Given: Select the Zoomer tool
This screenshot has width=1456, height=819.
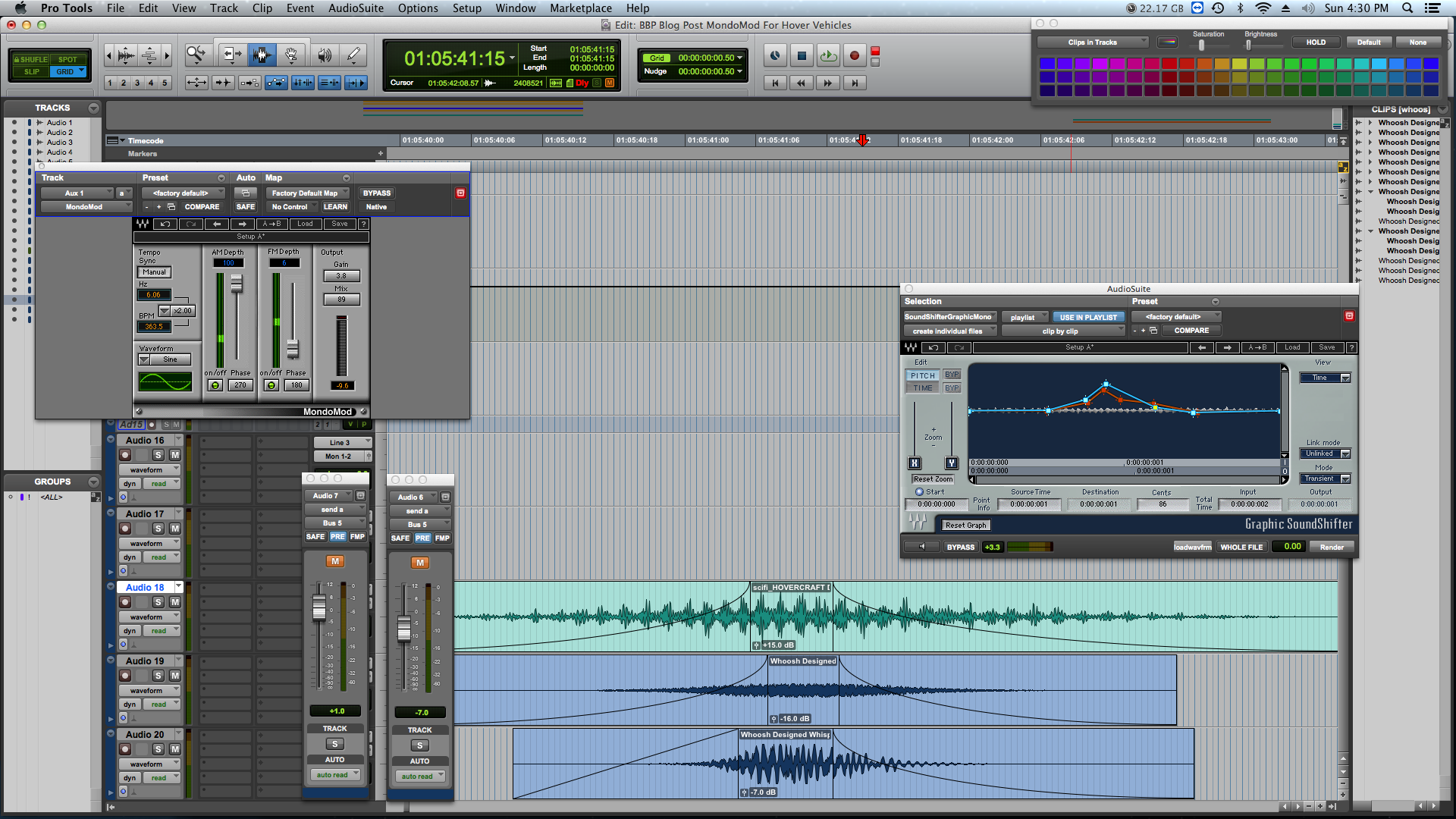Looking at the screenshot, I should tap(196, 55).
